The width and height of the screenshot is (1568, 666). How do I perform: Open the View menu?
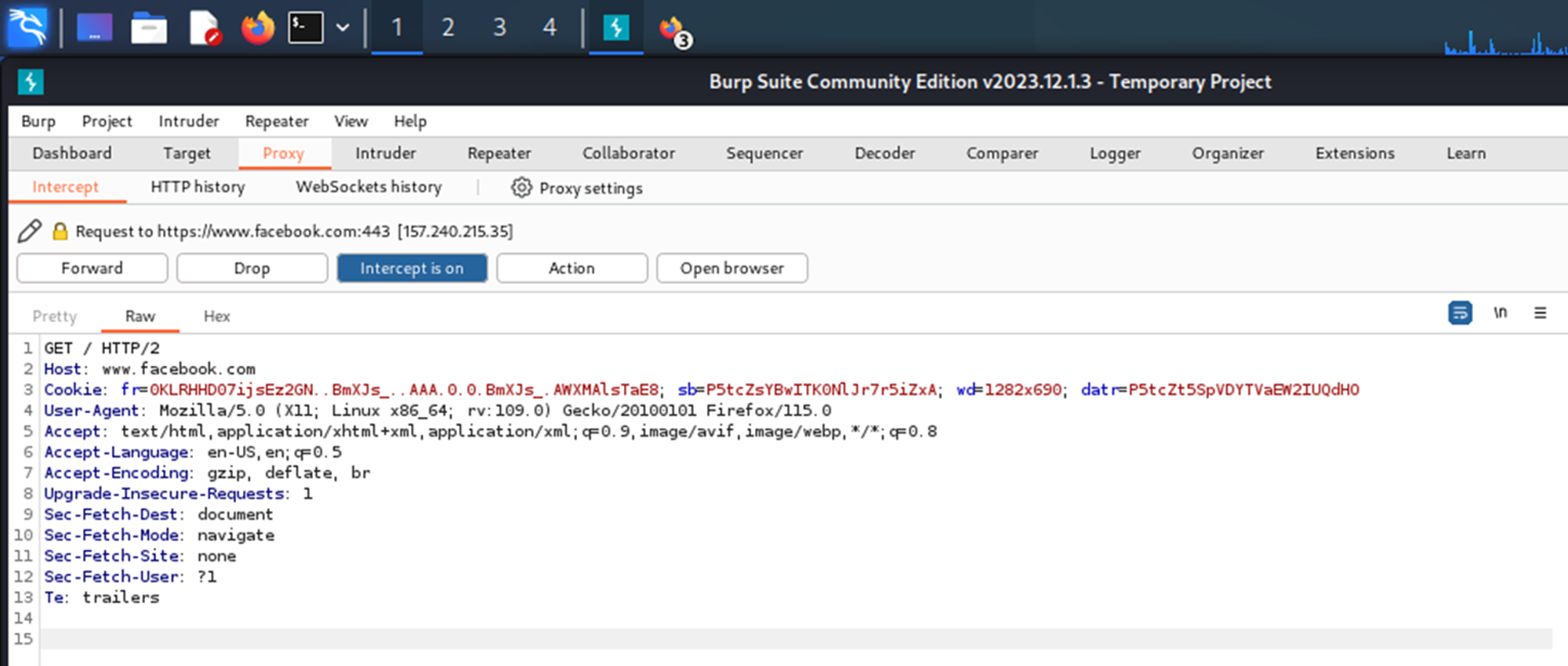(350, 121)
